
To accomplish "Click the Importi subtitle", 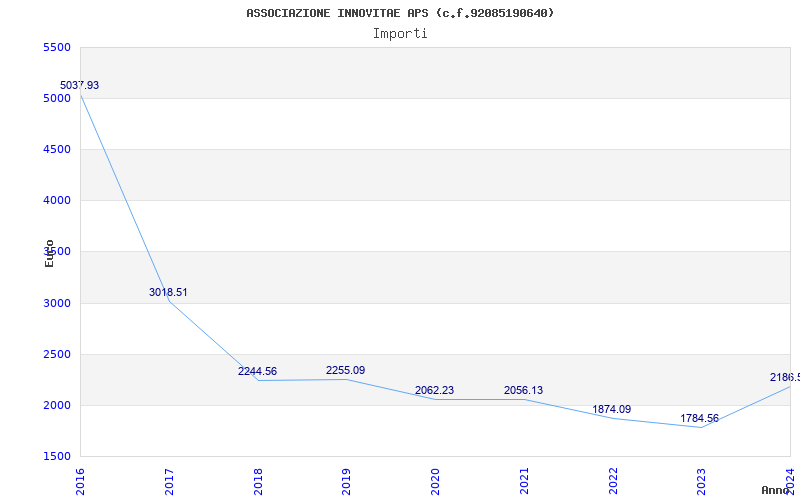I will click(x=400, y=34).
